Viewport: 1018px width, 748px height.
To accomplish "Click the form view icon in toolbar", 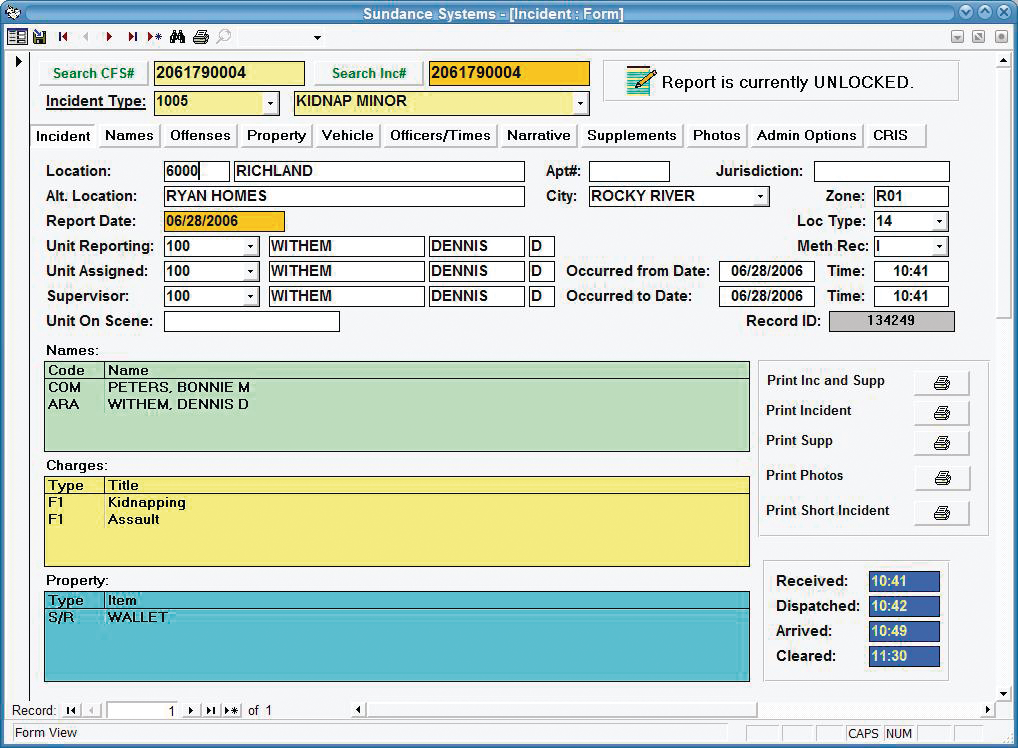I will 17,37.
